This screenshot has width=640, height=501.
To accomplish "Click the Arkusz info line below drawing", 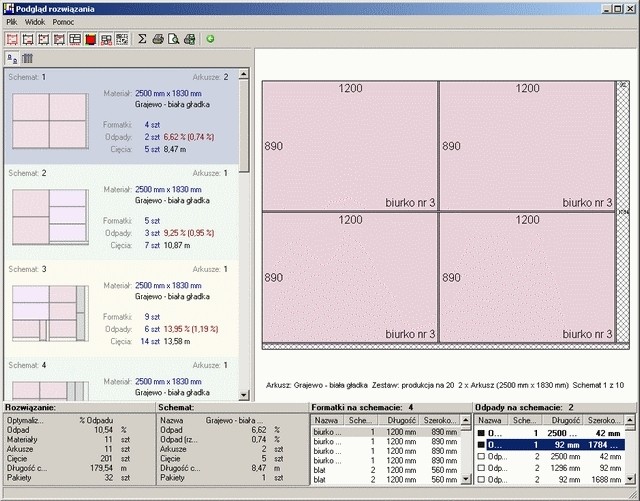I will click(445, 385).
